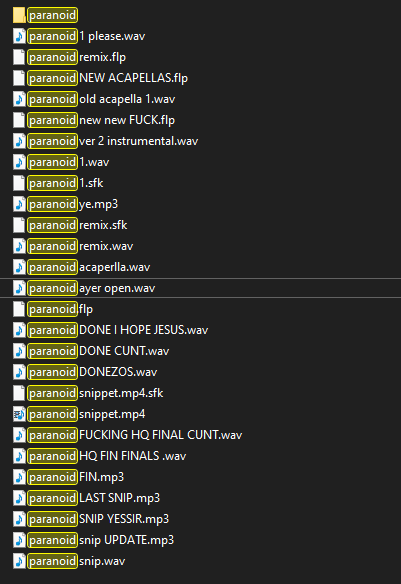Select audio icon of paranoid 1 please.wav

point(19,36)
